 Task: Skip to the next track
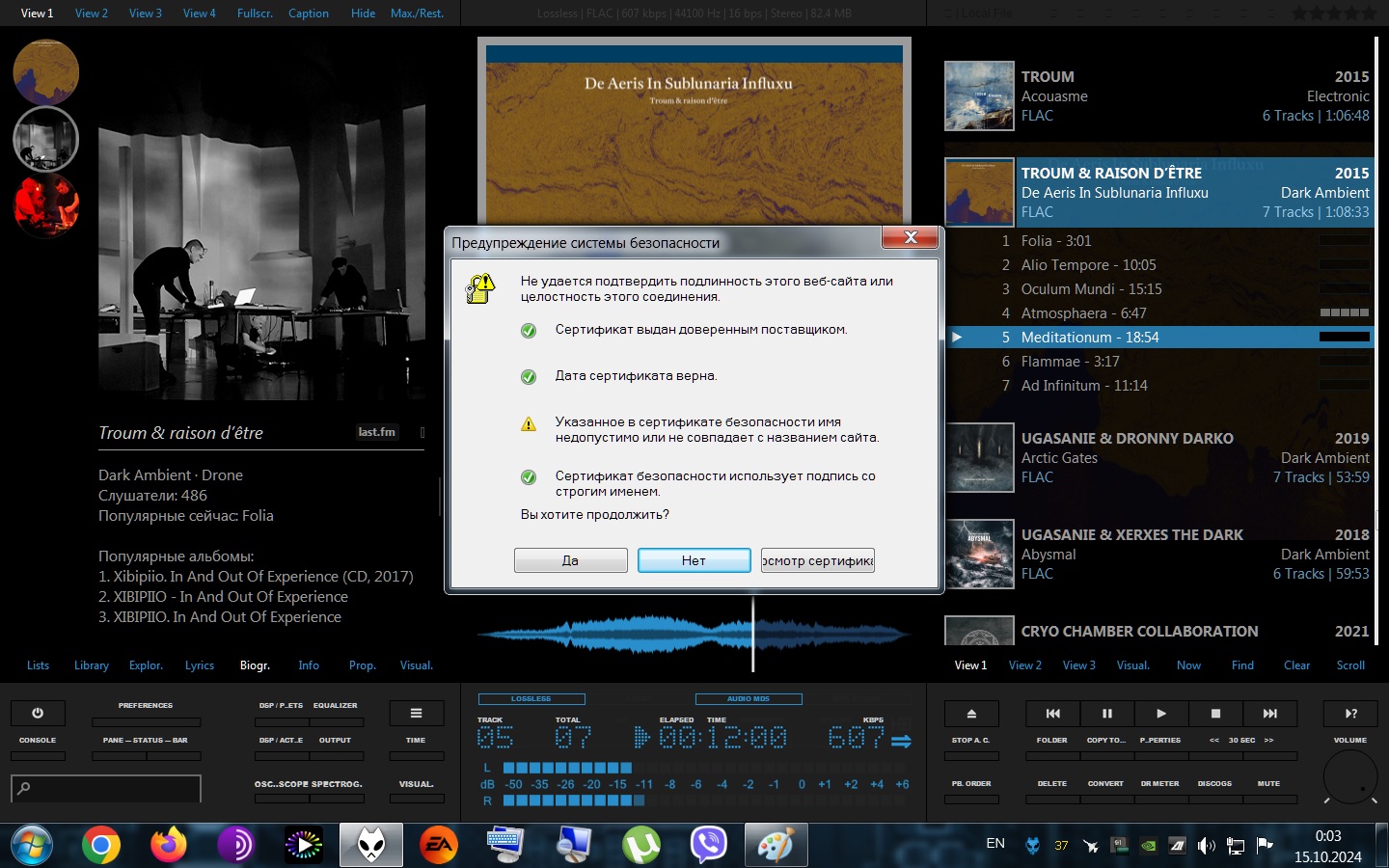click(x=1269, y=714)
